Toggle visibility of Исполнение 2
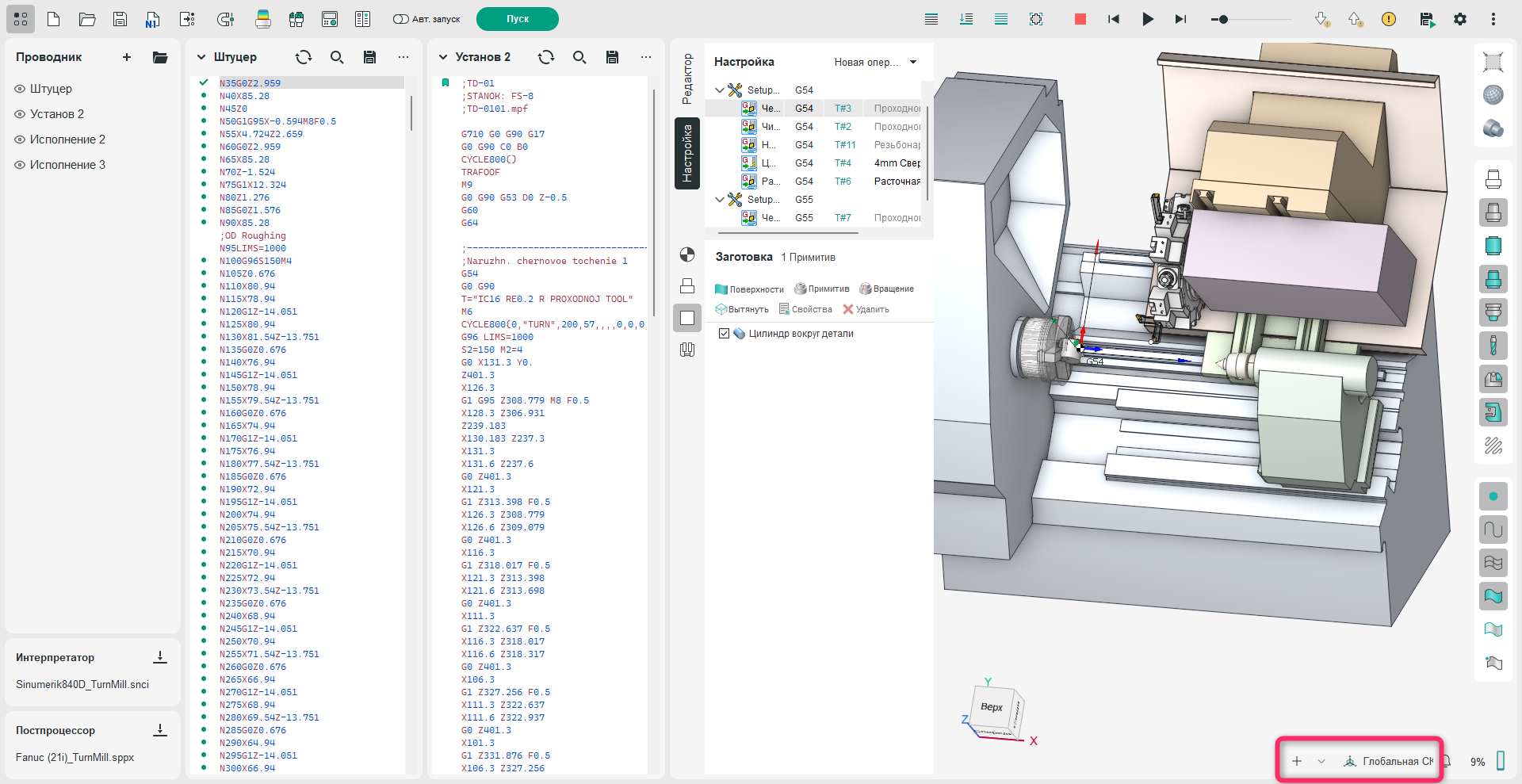Viewport: 1522px width, 784px height. pyautogui.click(x=21, y=140)
